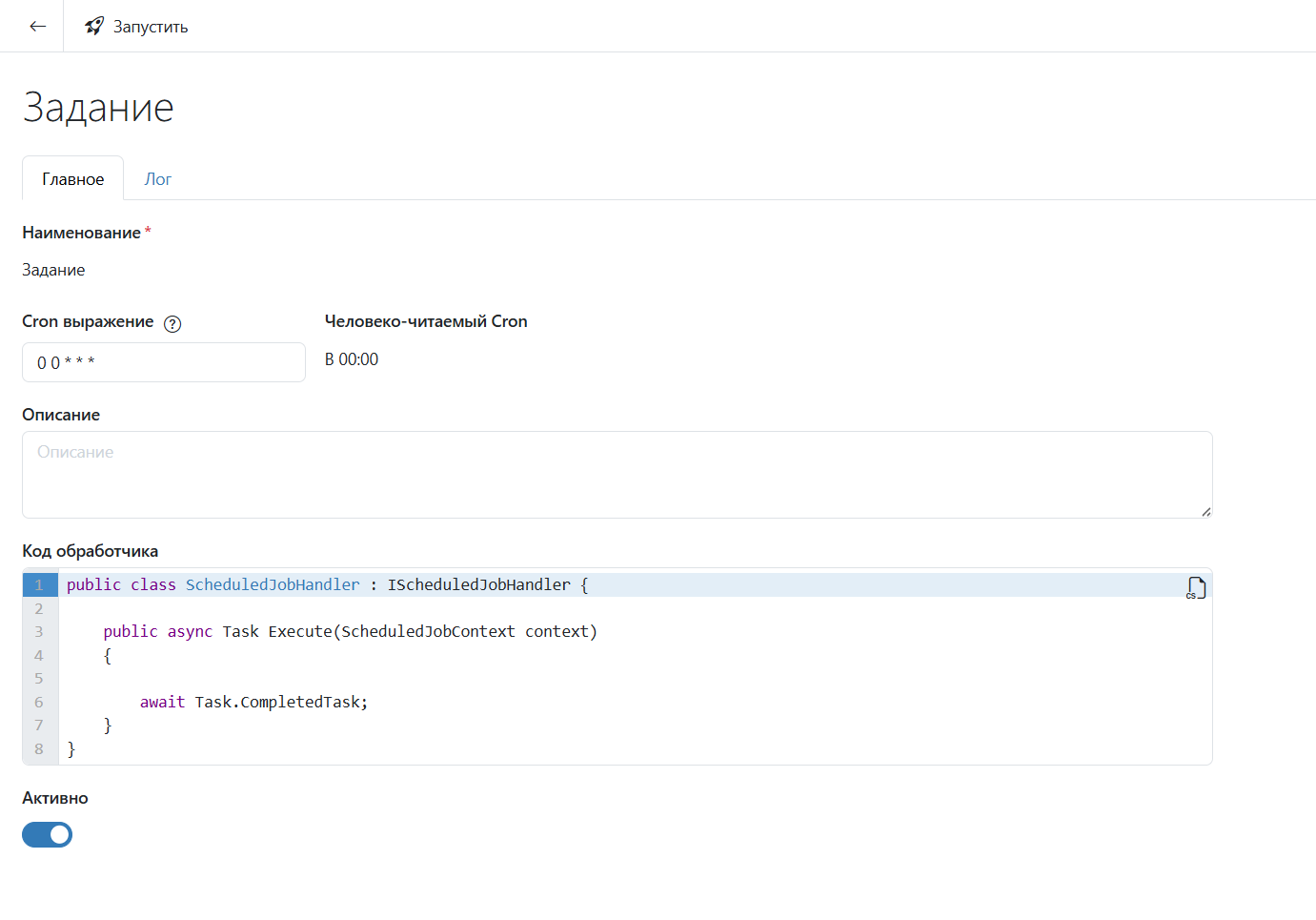Viewport: 1316px width, 920px height.
Task: Focus the Cron выражение input field
Action: pyautogui.click(x=164, y=362)
